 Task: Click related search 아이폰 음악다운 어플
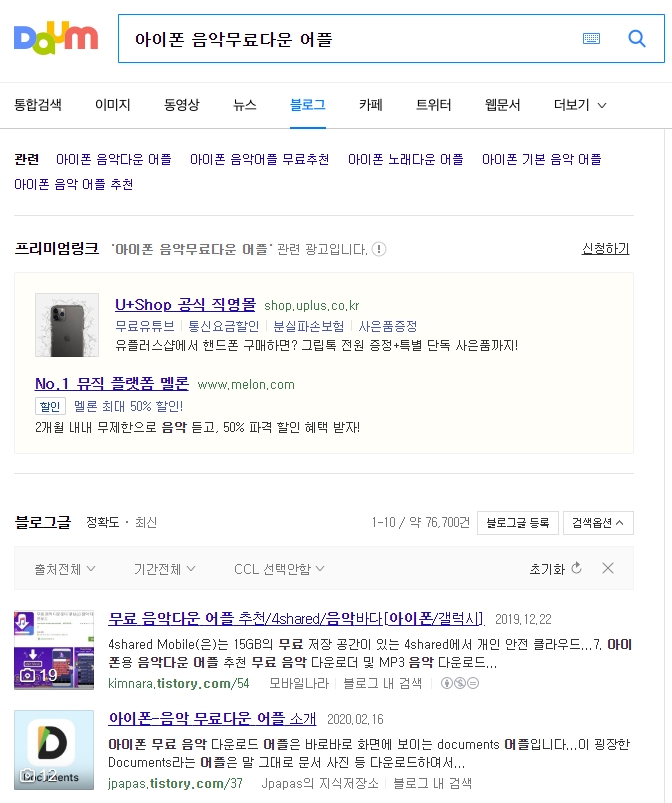114,160
